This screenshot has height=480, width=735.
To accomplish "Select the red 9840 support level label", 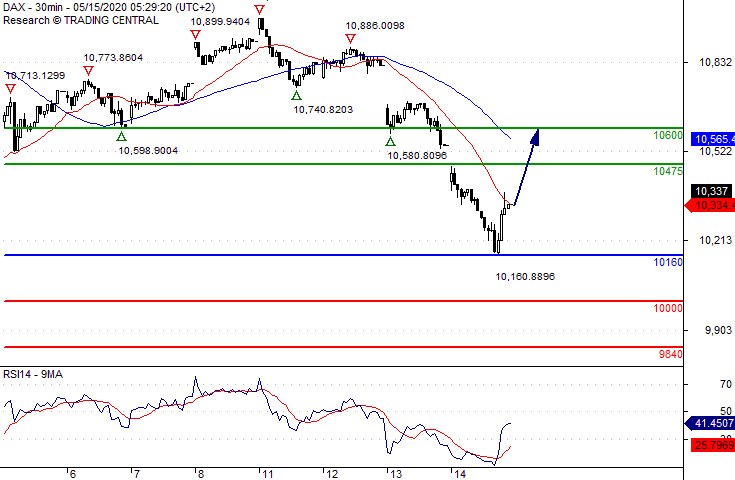I will tap(671, 354).
